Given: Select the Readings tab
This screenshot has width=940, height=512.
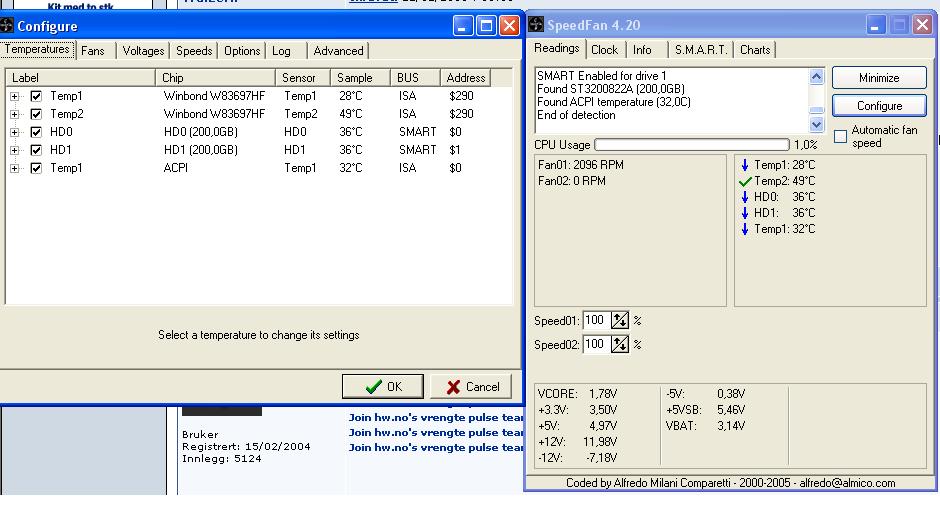Looking at the screenshot, I should coord(557,48).
